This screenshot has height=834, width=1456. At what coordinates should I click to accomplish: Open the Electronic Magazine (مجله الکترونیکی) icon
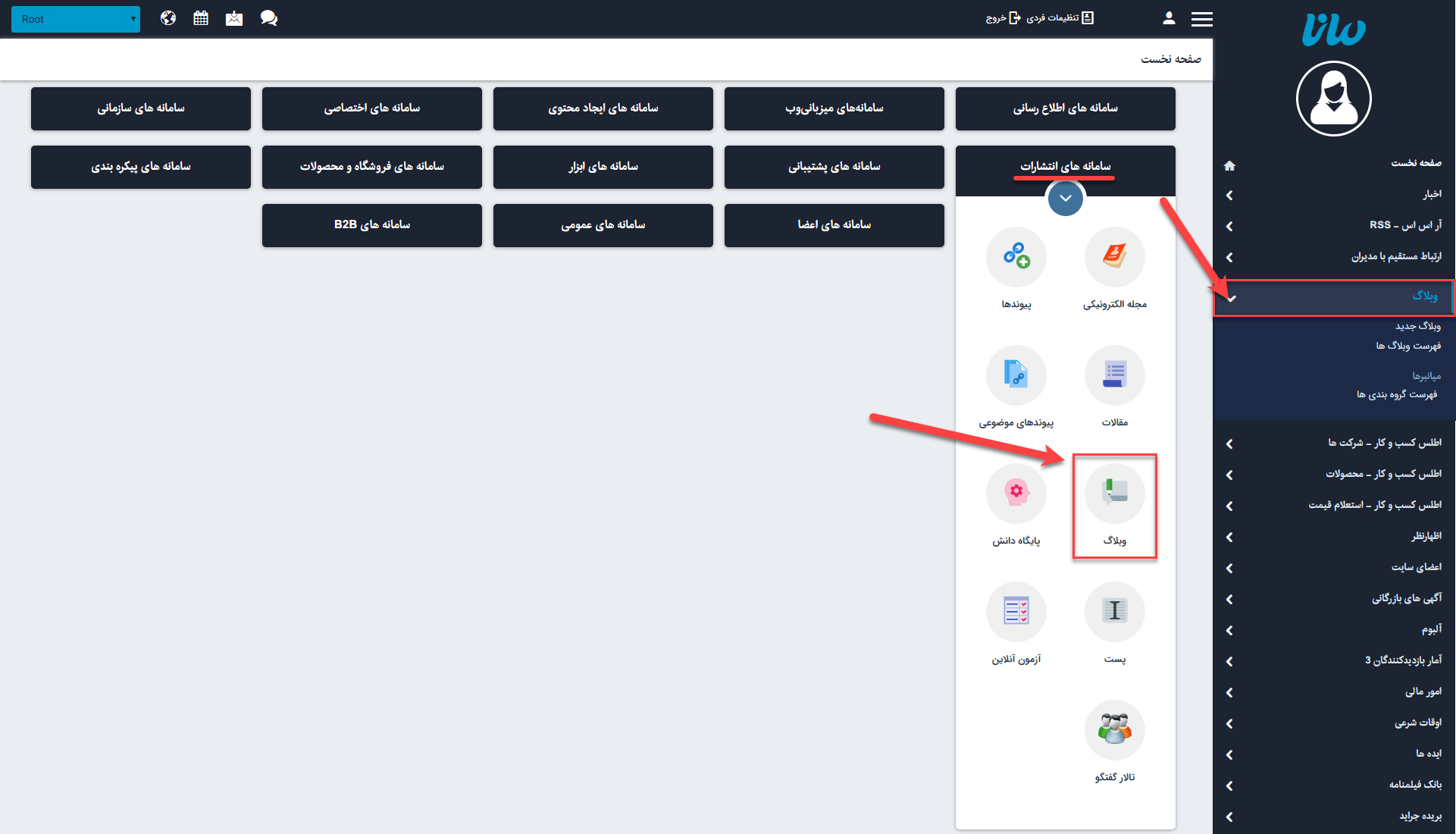pyautogui.click(x=1114, y=258)
